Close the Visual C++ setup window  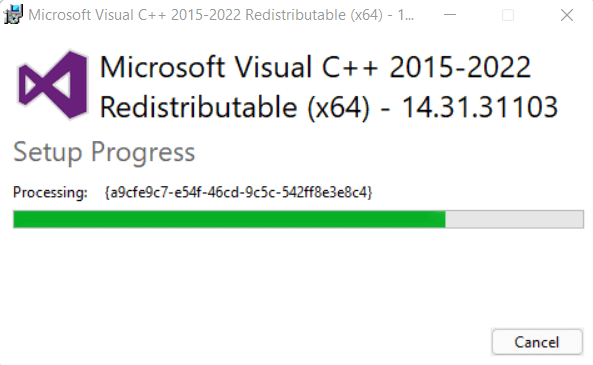click(567, 15)
